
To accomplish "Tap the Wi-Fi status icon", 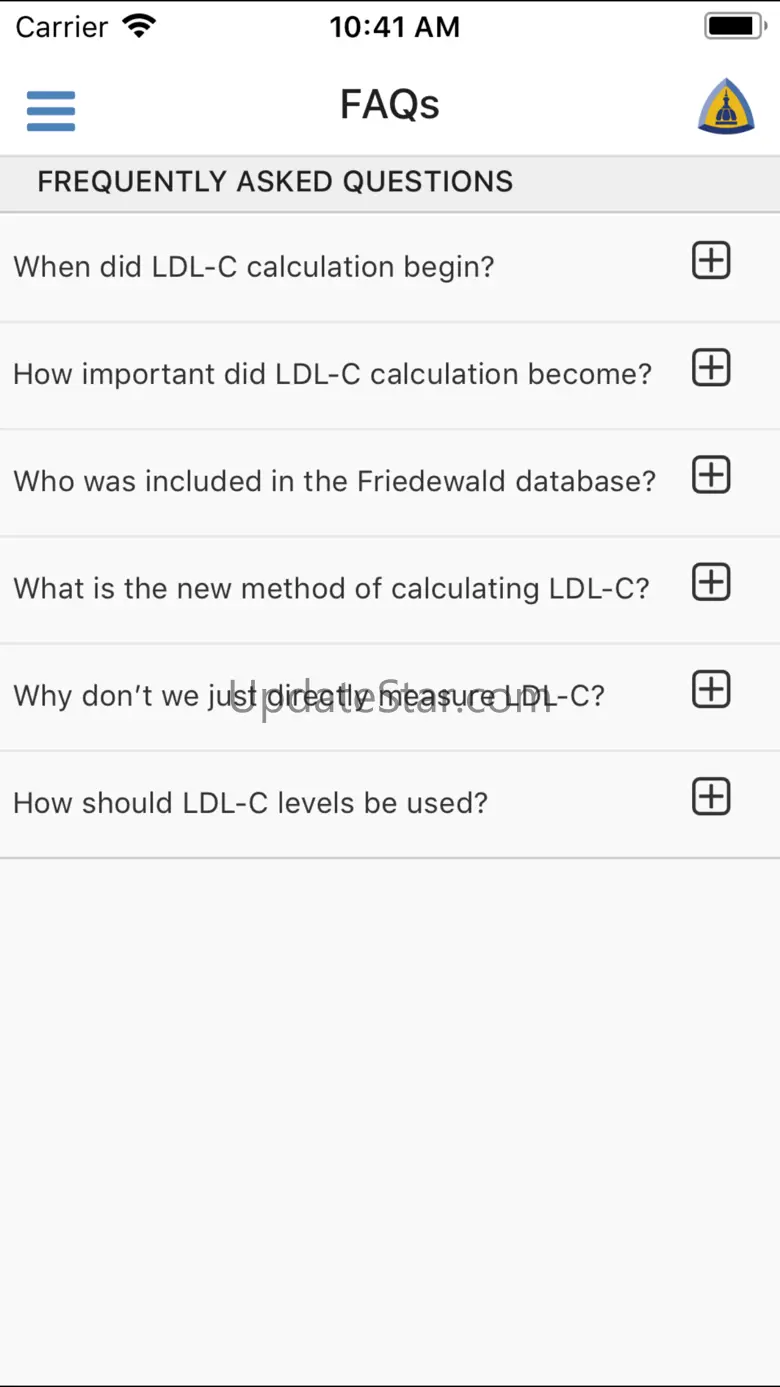I will (x=140, y=27).
